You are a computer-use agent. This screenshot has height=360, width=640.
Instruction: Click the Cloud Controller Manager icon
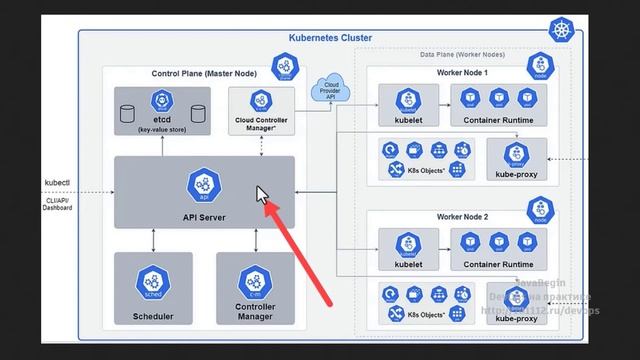coord(261,101)
